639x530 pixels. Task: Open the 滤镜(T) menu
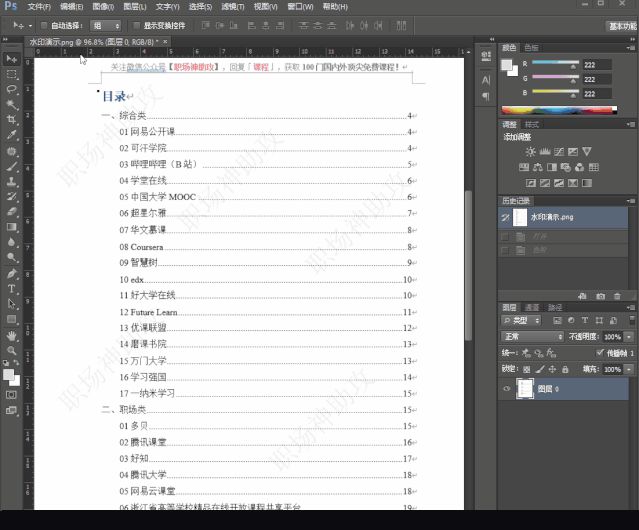233,7
